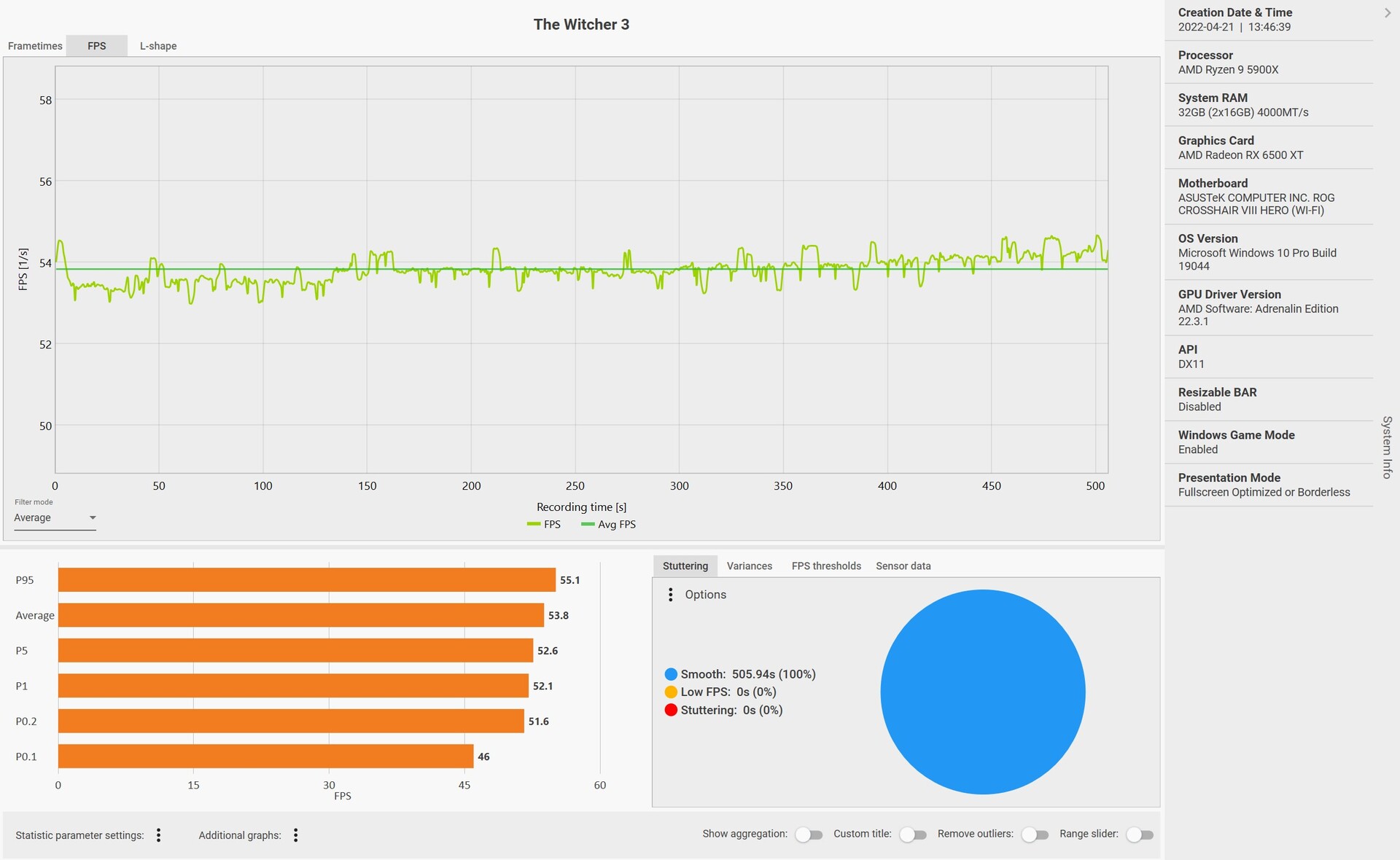Viewport: 1400px width, 860px height.
Task: Enable Show aggregation toggle
Action: tap(808, 834)
